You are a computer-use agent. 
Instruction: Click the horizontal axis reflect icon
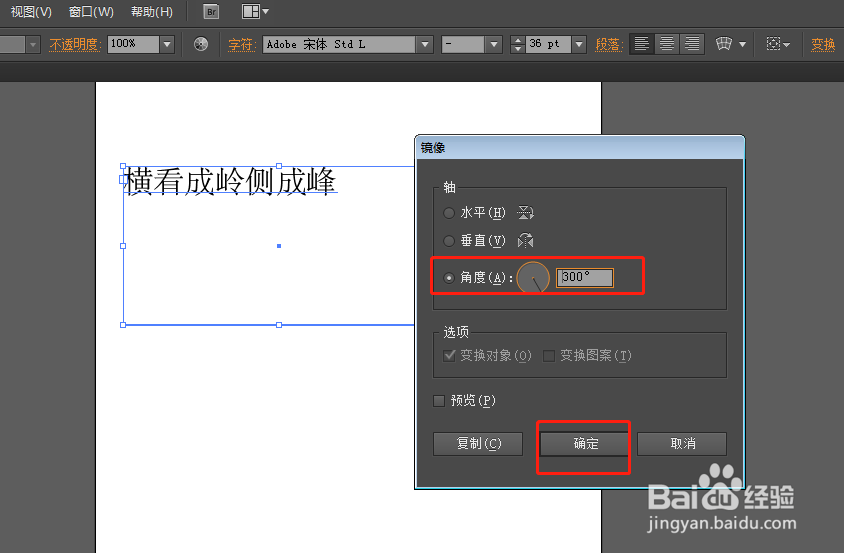525,213
